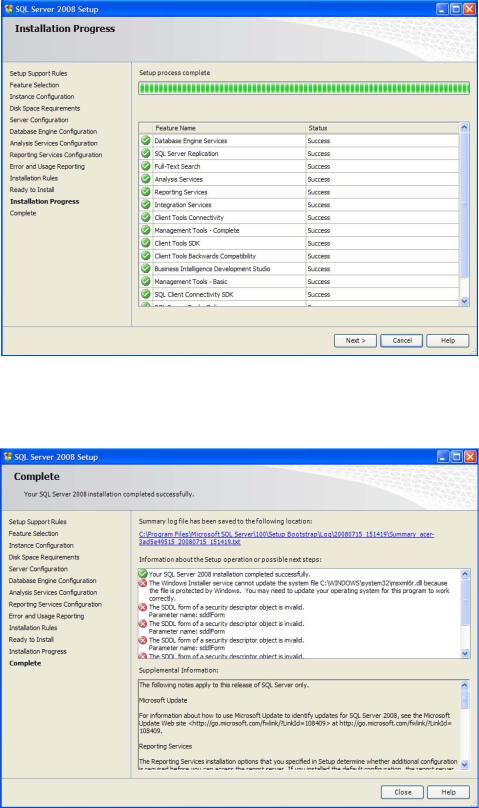Click the Full-Text Search feature name
The image size is (479, 808).
pos(177,166)
